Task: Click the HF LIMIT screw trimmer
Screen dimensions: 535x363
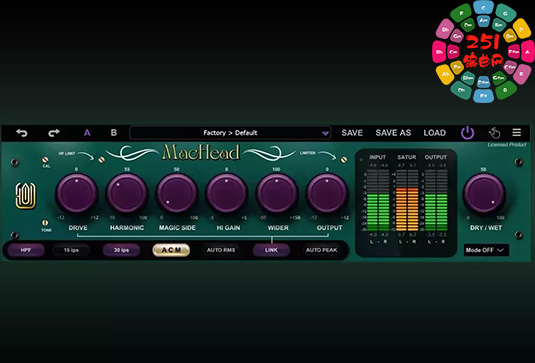Action: [101, 159]
